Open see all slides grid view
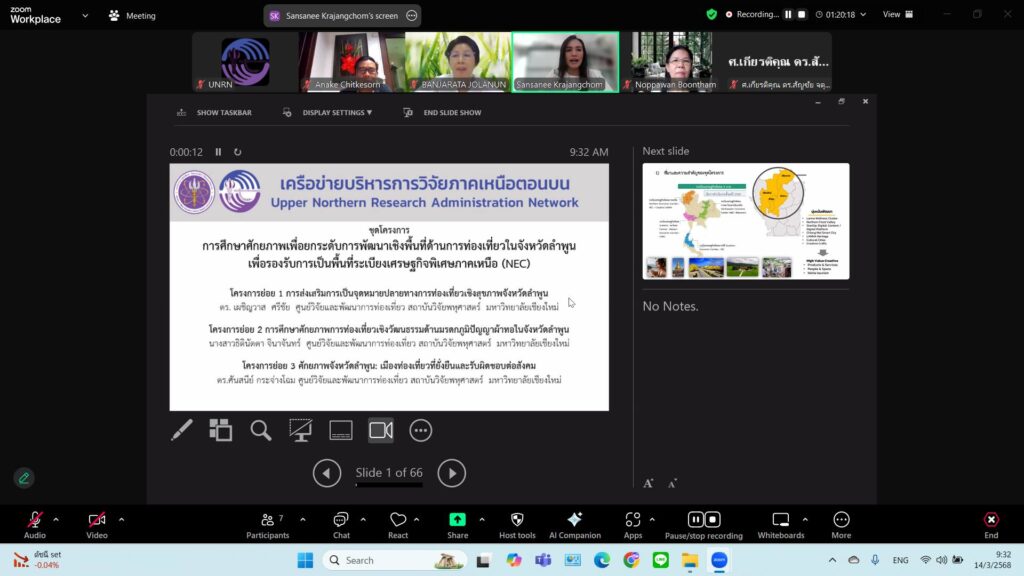 pos(220,430)
